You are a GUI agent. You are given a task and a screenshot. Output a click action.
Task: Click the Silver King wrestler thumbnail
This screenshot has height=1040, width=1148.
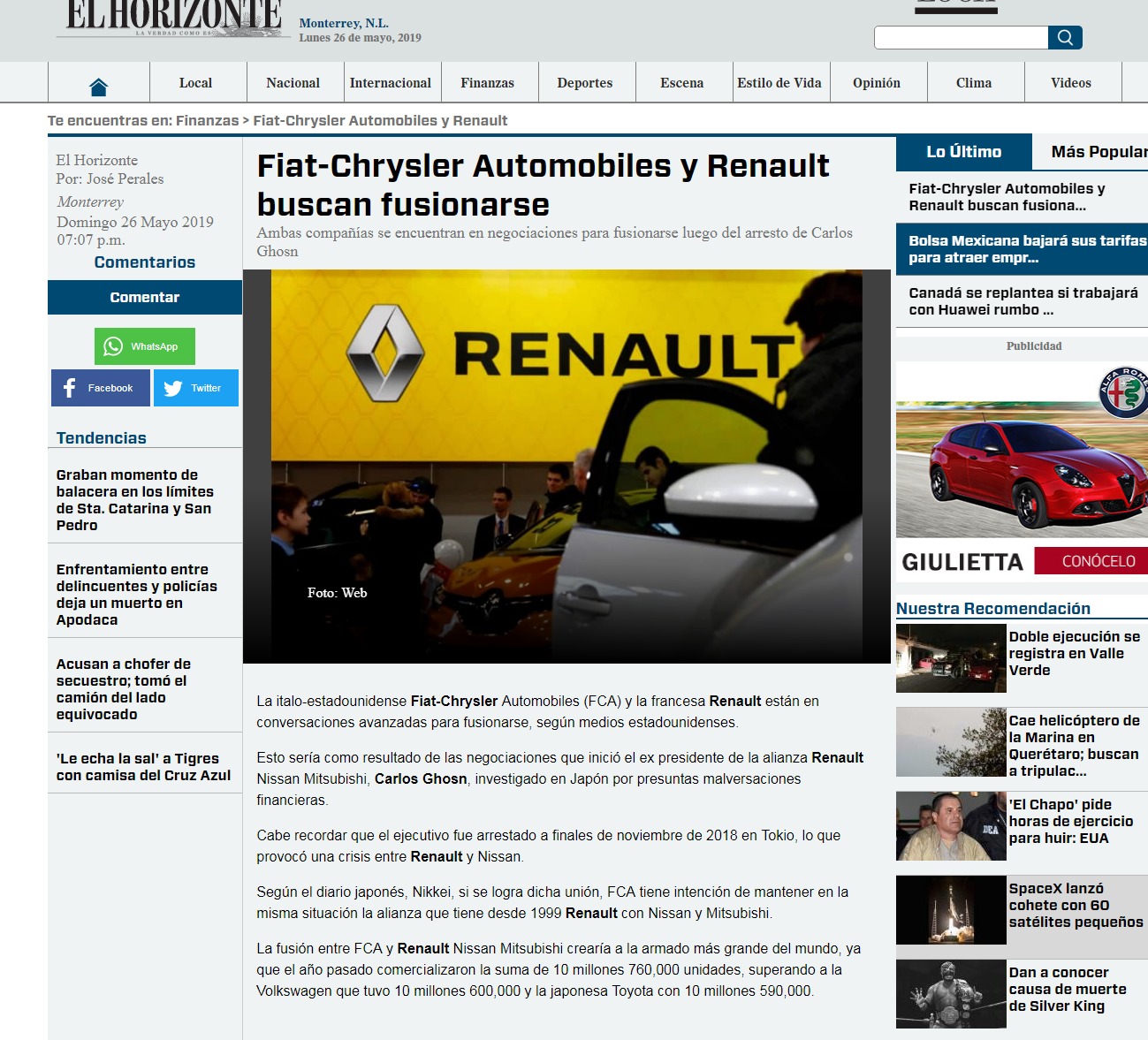(951, 994)
